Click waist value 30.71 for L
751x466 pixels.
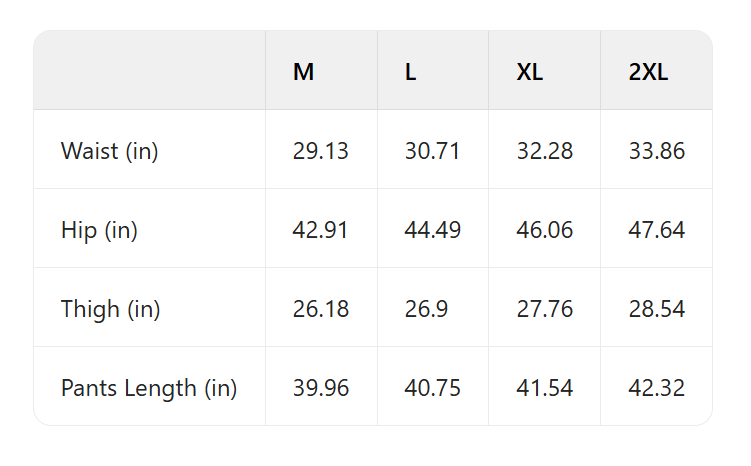pos(433,151)
